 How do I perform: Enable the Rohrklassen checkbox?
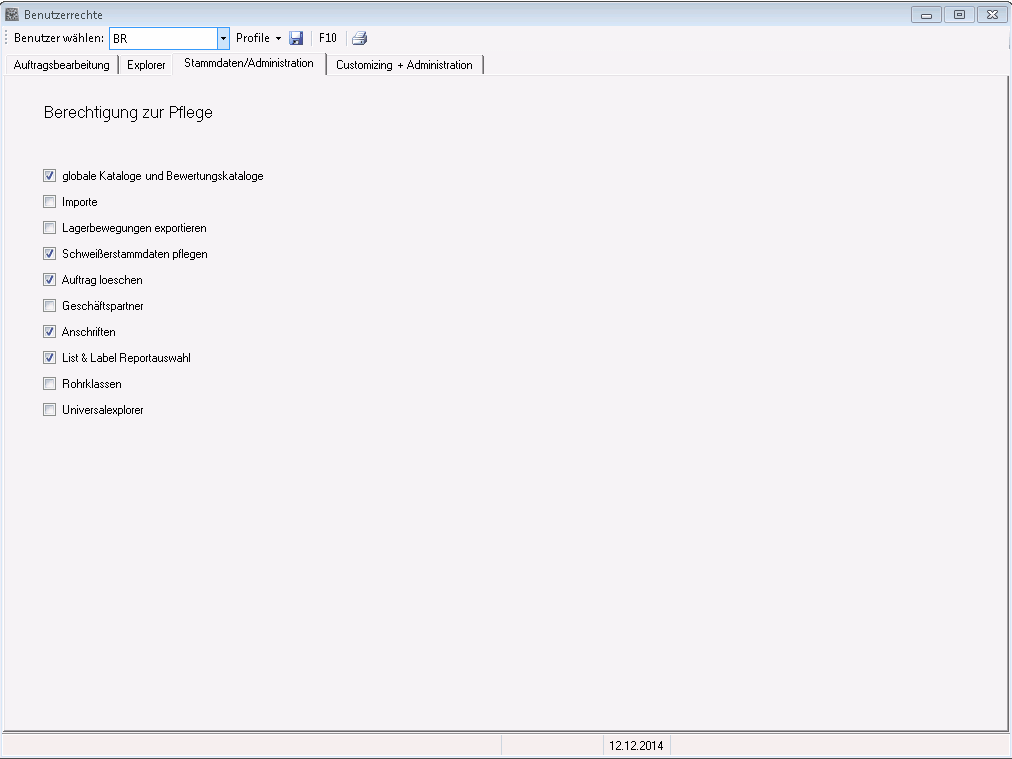click(x=50, y=384)
